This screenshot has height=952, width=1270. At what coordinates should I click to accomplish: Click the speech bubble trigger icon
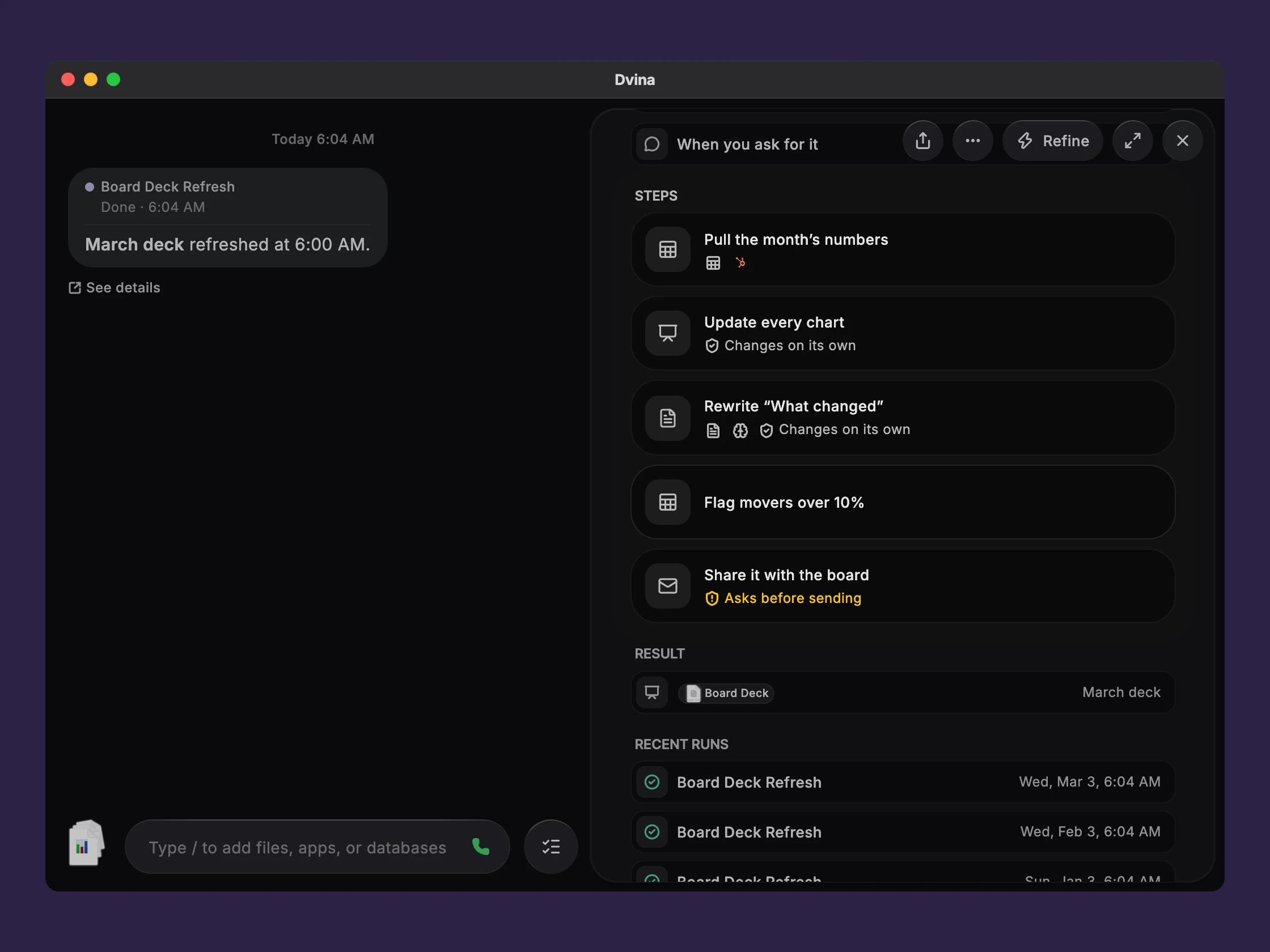click(x=651, y=144)
